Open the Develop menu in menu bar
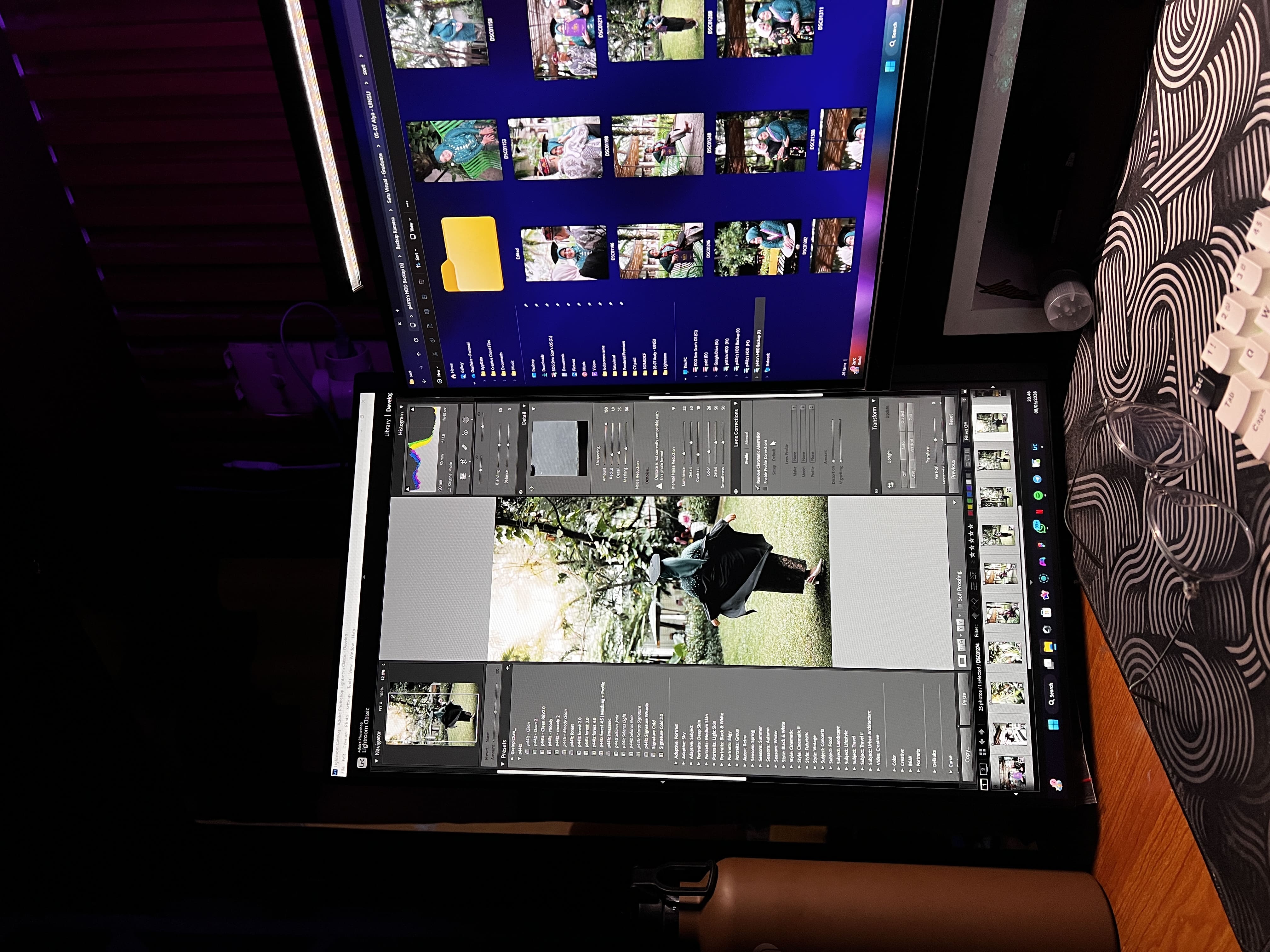The image size is (1270, 952). coord(346,740)
